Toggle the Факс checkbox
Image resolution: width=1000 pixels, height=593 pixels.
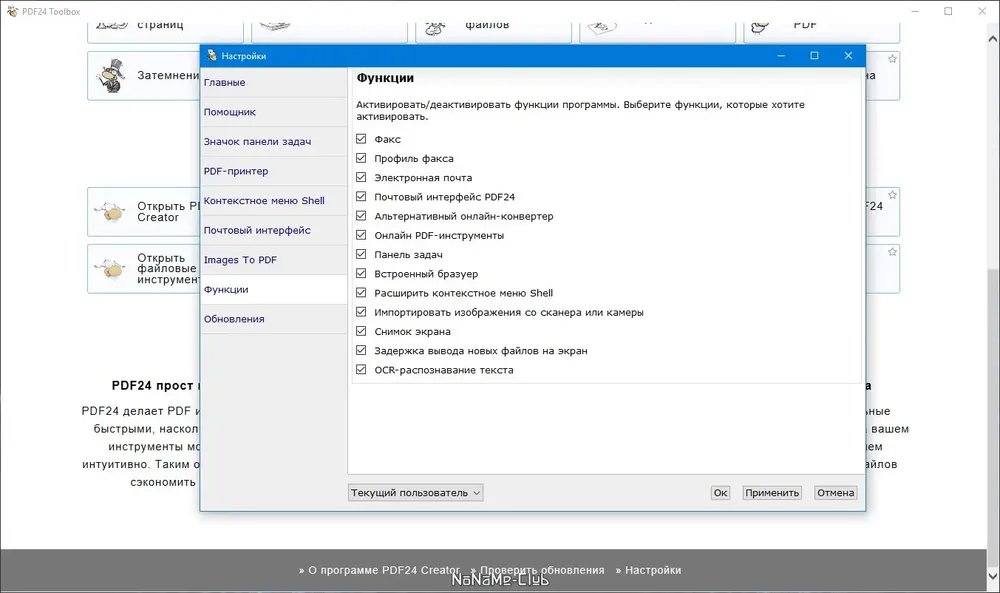click(x=361, y=138)
